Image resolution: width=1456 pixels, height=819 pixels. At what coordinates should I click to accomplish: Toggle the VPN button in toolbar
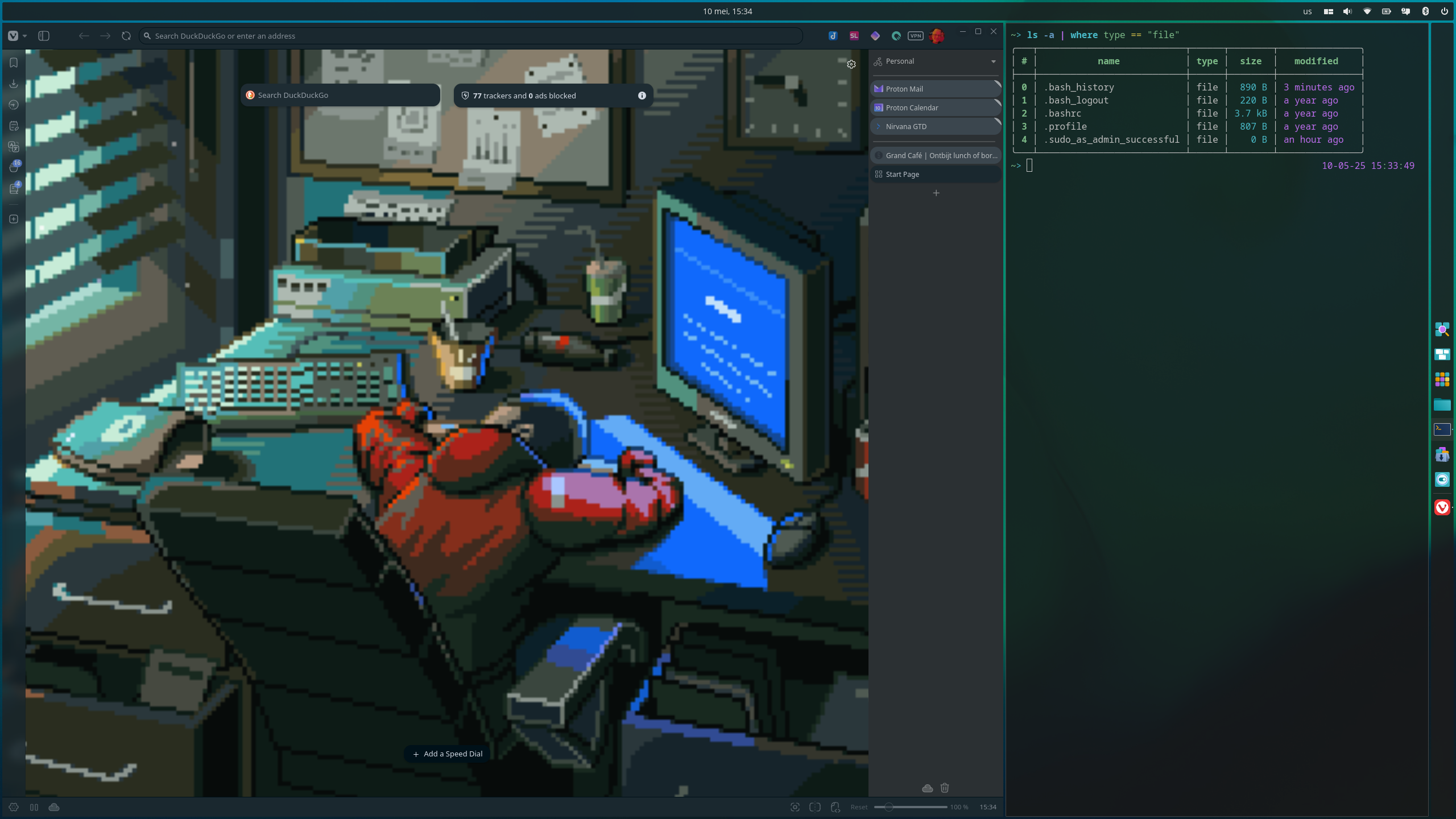[x=916, y=36]
